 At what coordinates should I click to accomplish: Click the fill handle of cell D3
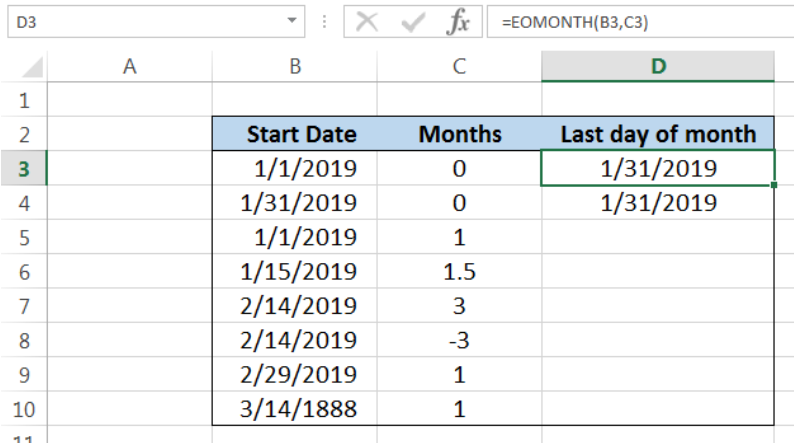tap(774, 185)
